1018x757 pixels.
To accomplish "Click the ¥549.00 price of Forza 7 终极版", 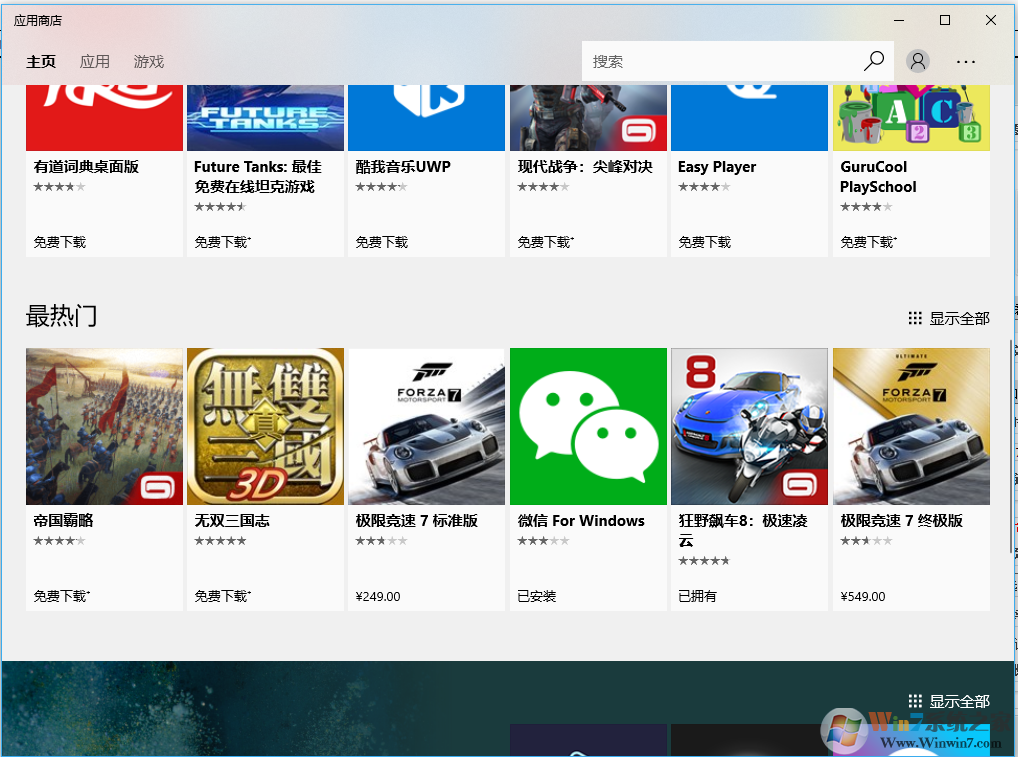I will point(863,596).
